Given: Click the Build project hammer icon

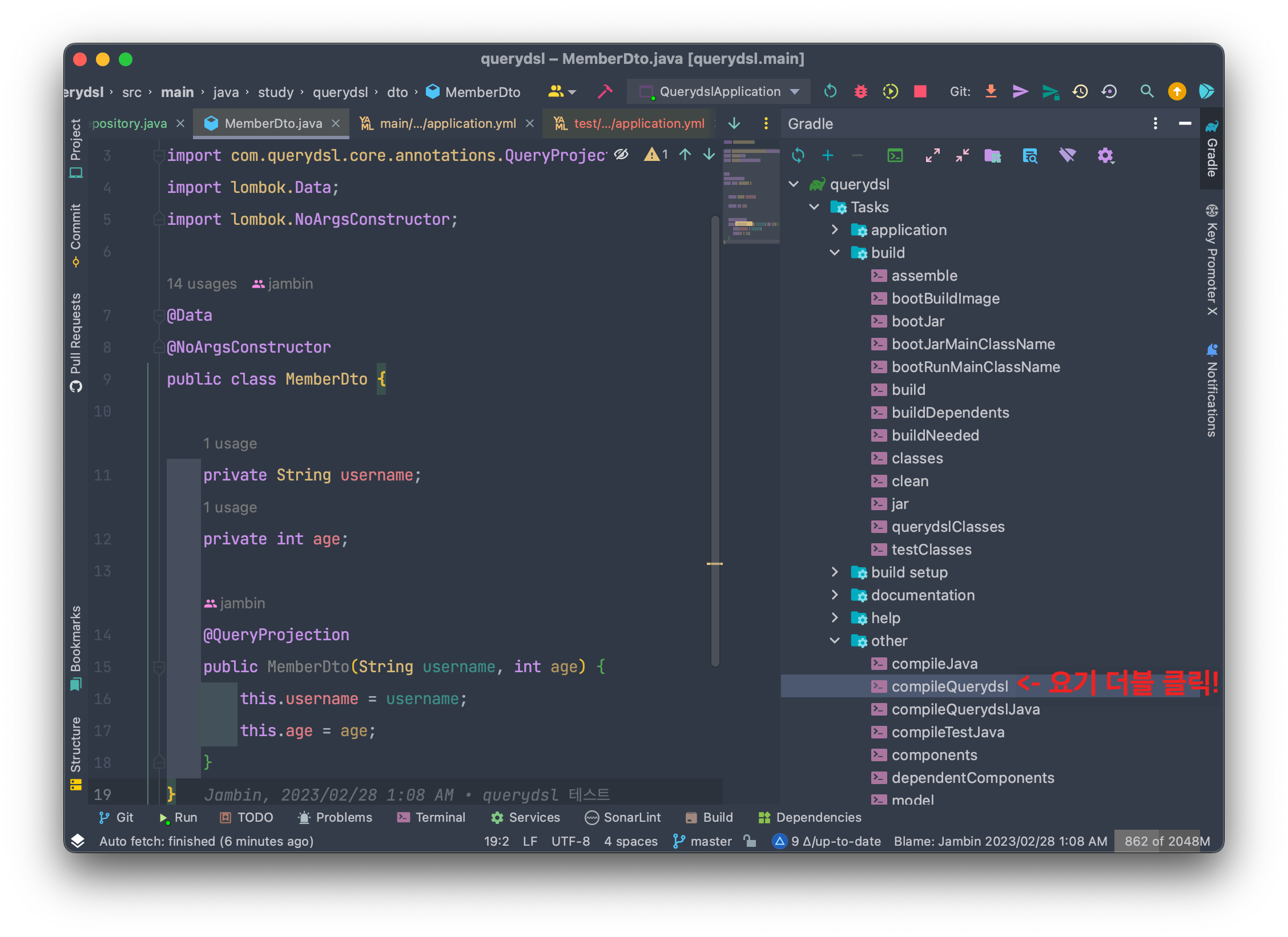Looking at the screenshot, I should coord(605,91).
